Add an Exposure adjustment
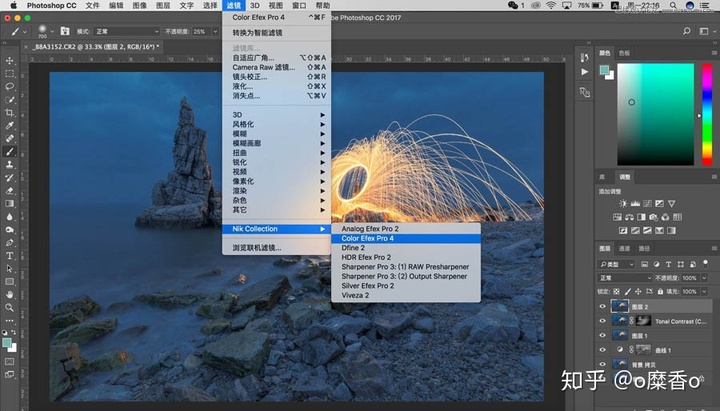 point(659,203)
